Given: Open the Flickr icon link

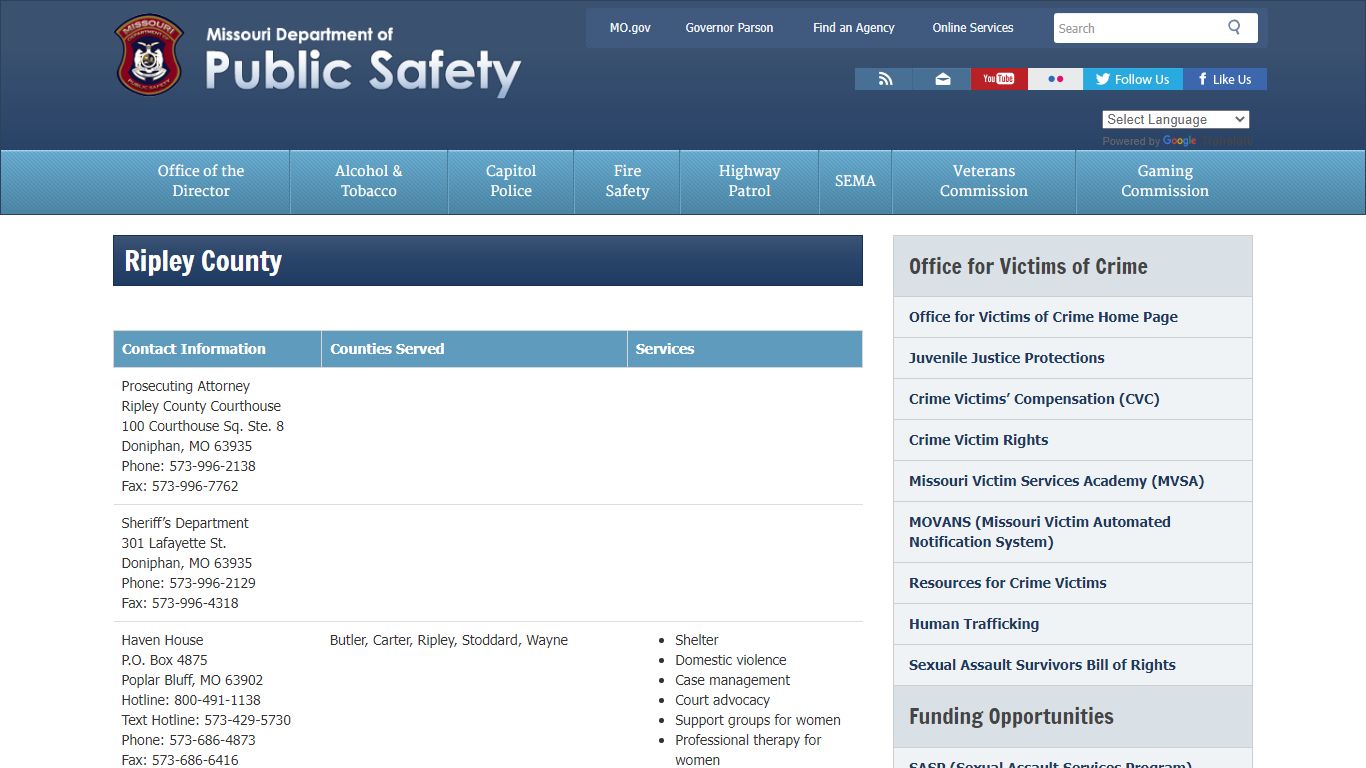Looking at the screenshot, I should click(1055, 79).
